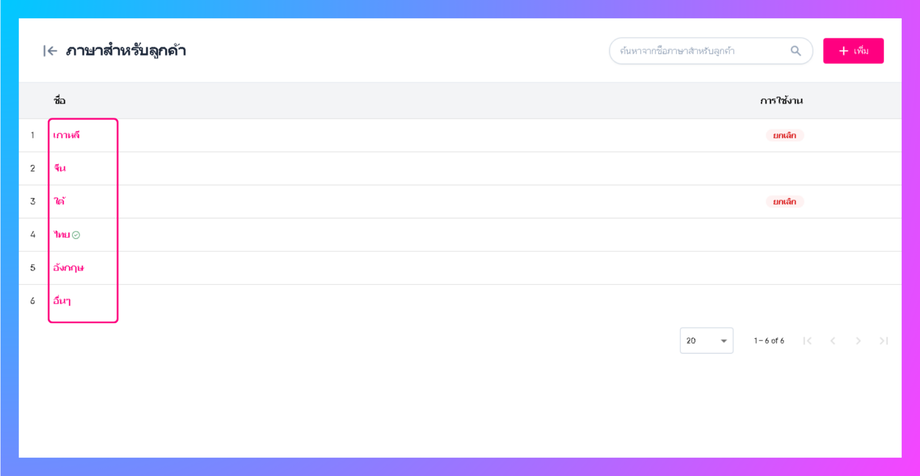Focus the customer language search field
This screenshot has width=920, height=476.
tap(700, 51)
